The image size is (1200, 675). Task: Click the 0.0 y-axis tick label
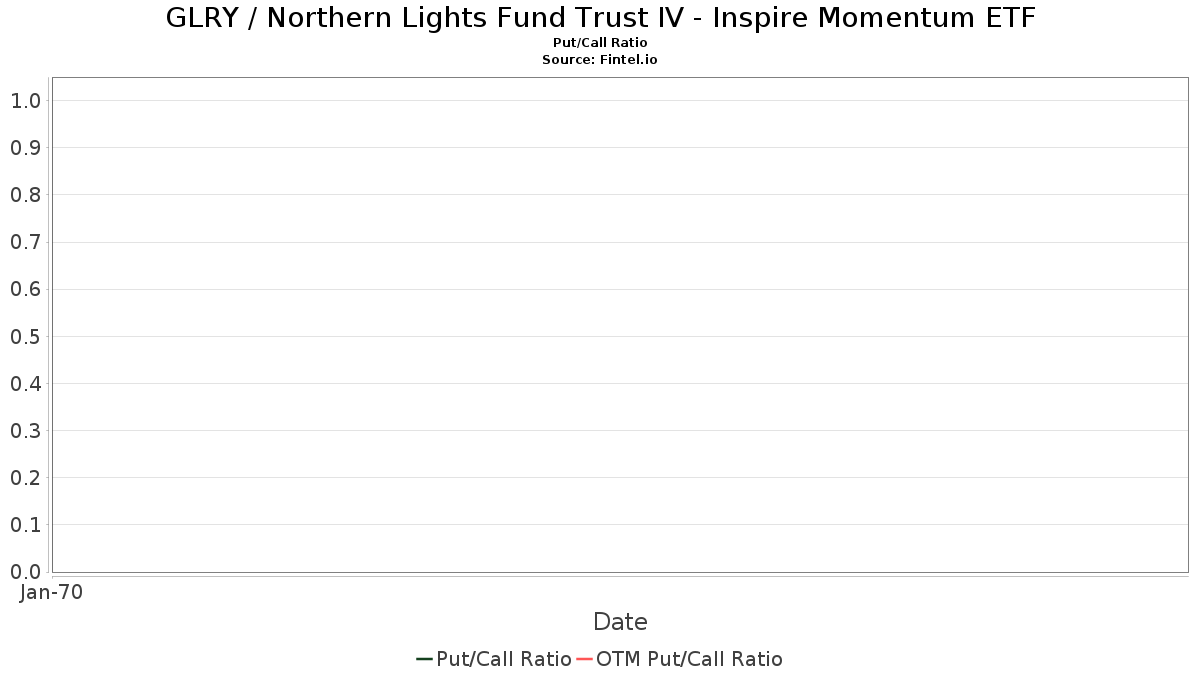pos(25,572)
